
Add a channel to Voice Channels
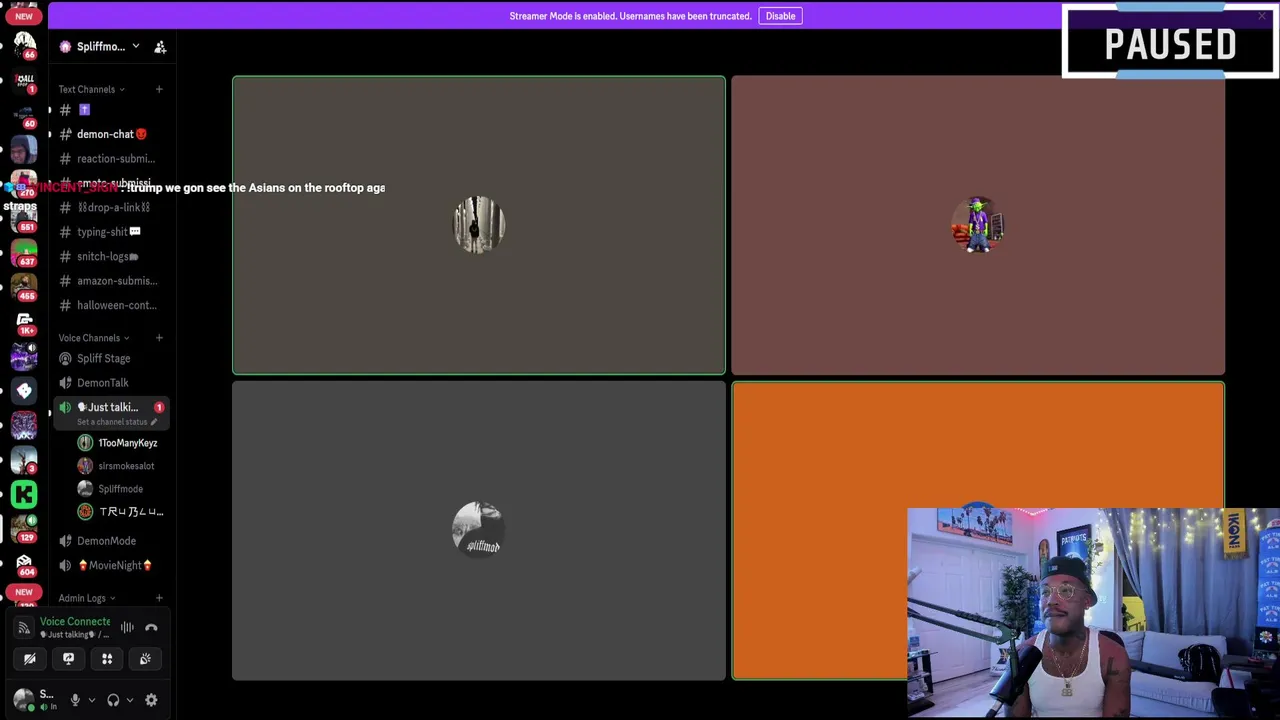(159, 338)
